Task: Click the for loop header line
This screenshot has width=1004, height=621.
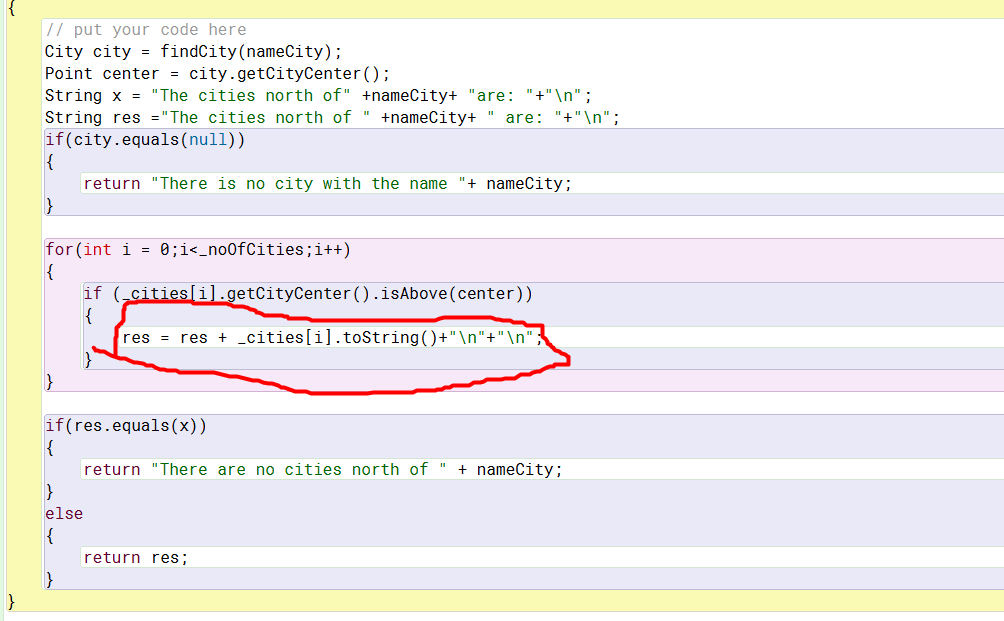Action: pos(198,250)
